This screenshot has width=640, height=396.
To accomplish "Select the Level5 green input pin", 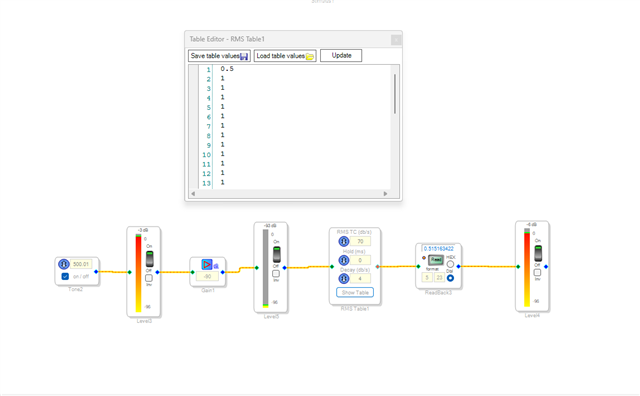I will [257, 268].
